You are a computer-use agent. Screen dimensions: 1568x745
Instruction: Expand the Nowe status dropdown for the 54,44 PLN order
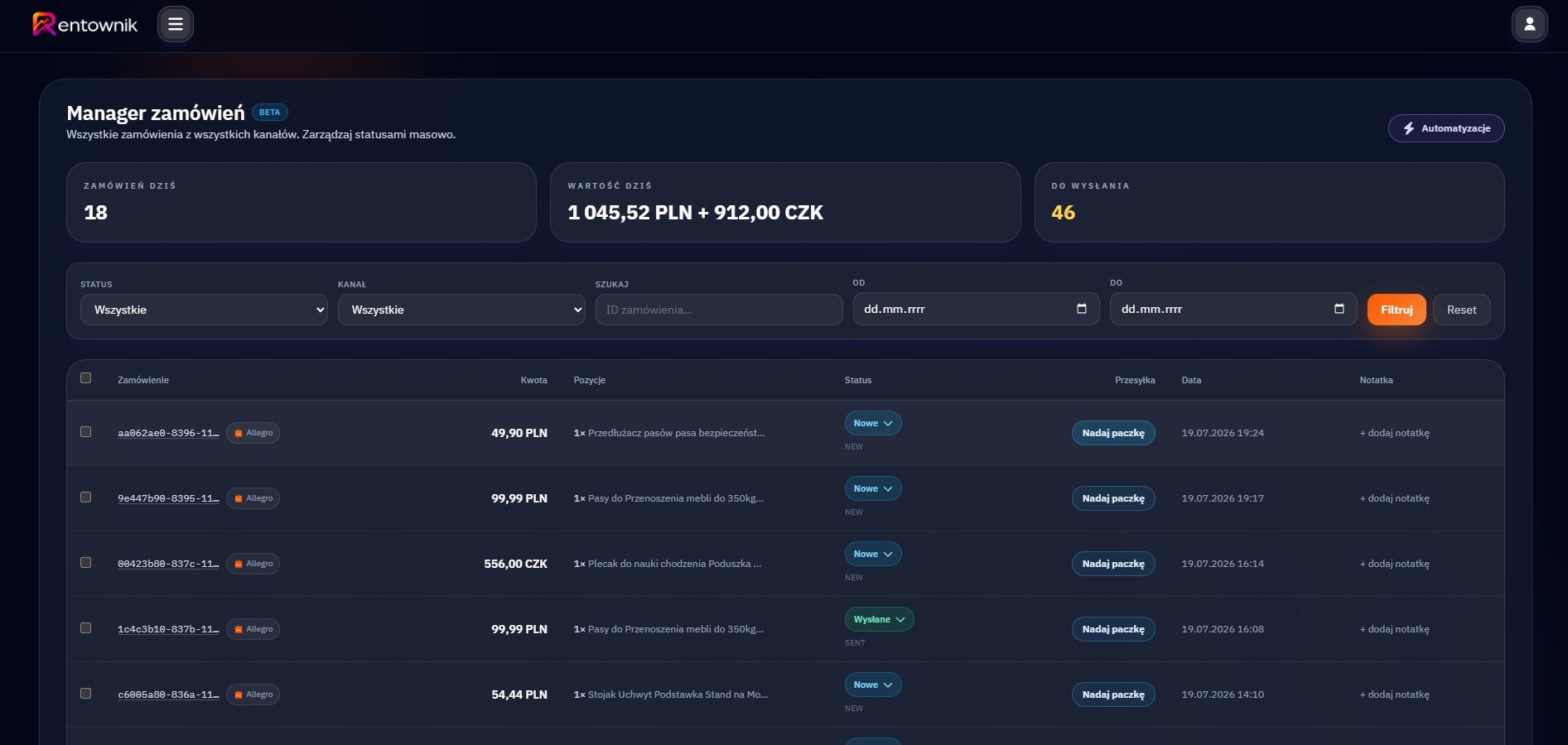click(x=873, y=685)
